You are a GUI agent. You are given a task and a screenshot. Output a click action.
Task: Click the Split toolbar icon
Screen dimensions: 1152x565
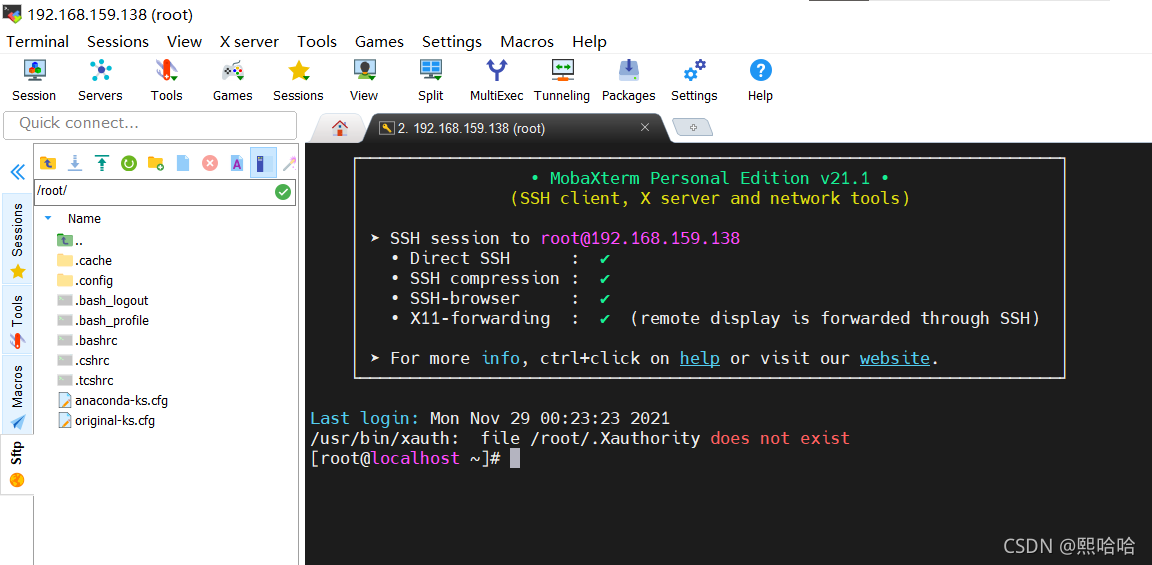tap(431, 81)
